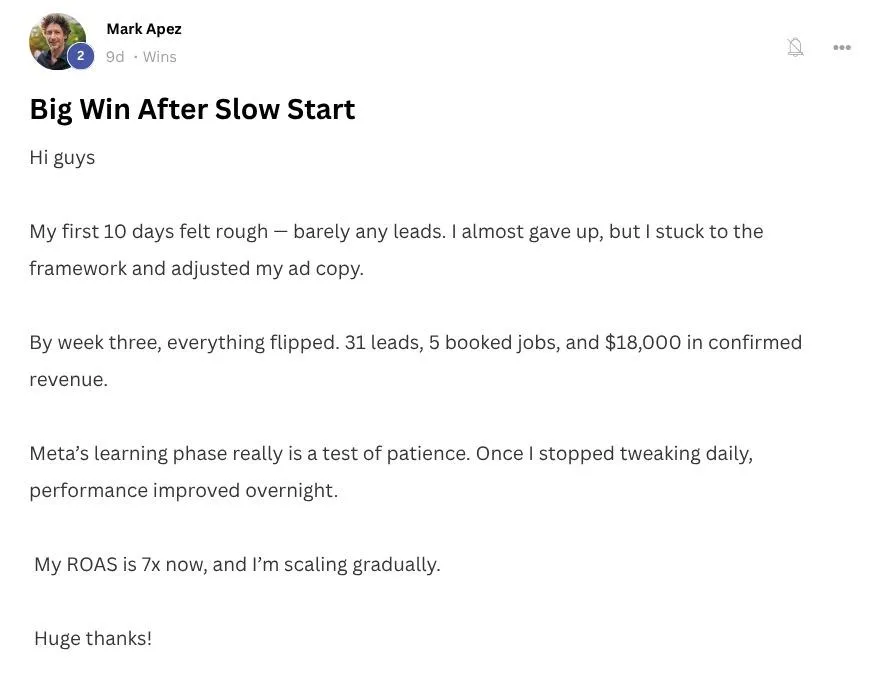Click the Big Win After Slow Start title

pos(192,109)
